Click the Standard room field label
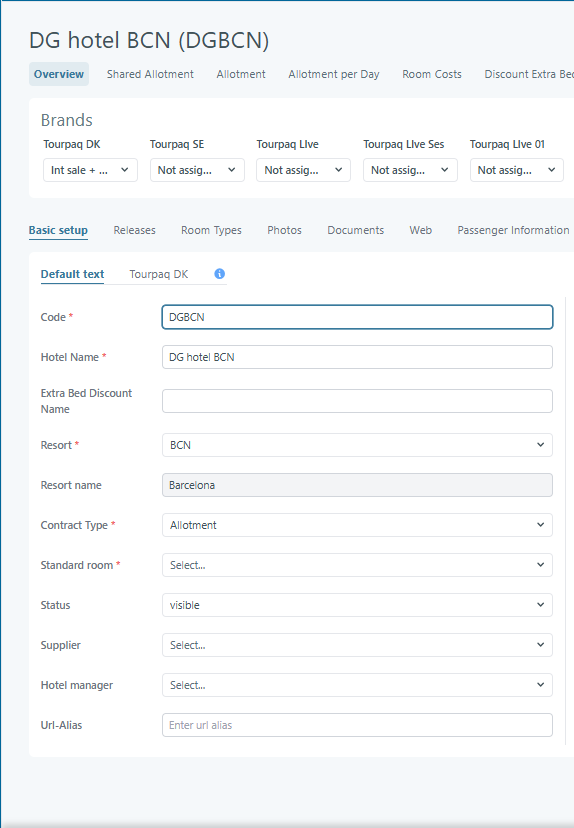The height and width of the screenshot is (828, 574). pos(77,565)
